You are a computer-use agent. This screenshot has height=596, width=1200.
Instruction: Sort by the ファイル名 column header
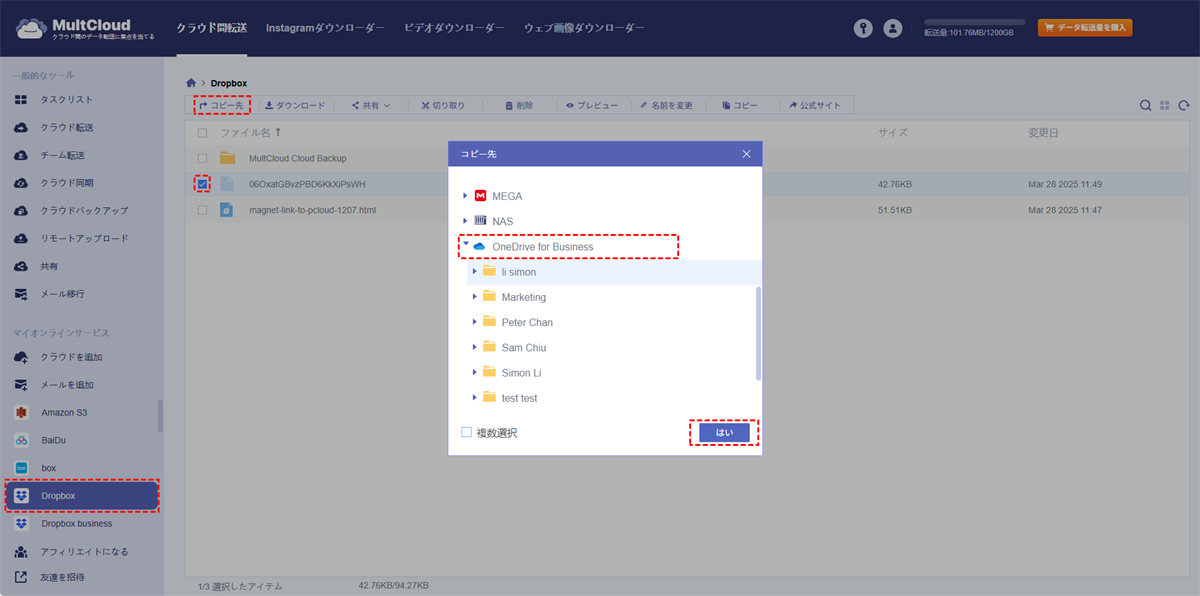pyautogui.click(x=250, y=132)
